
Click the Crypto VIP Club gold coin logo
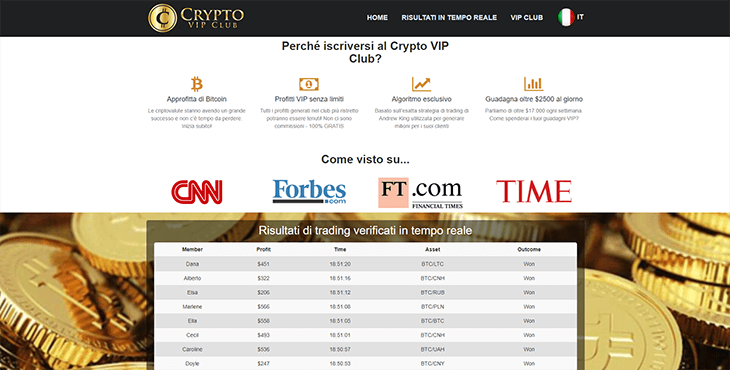tap(162, 18)
